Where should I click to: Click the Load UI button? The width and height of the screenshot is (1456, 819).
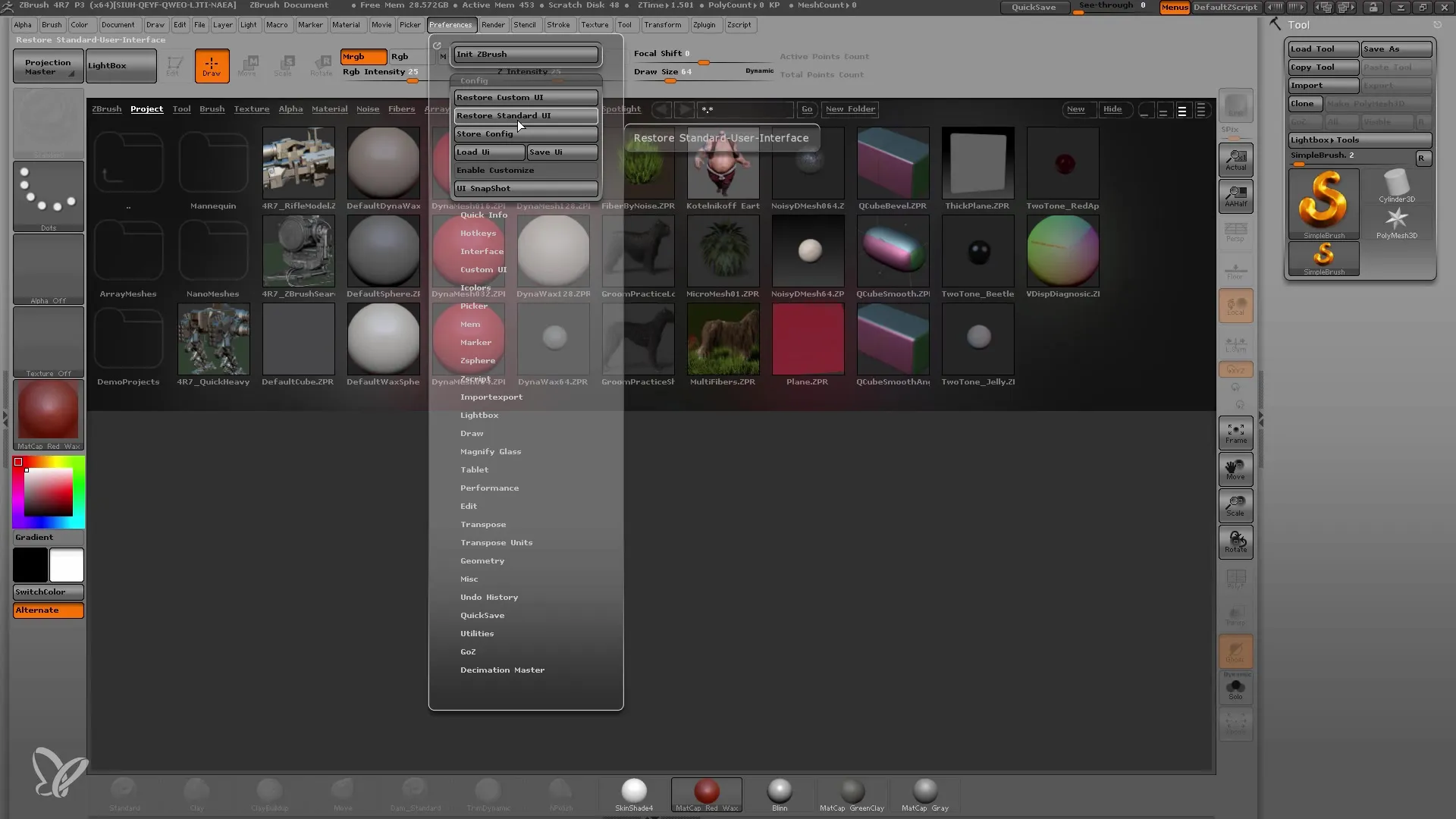click(x=490, y=152)
